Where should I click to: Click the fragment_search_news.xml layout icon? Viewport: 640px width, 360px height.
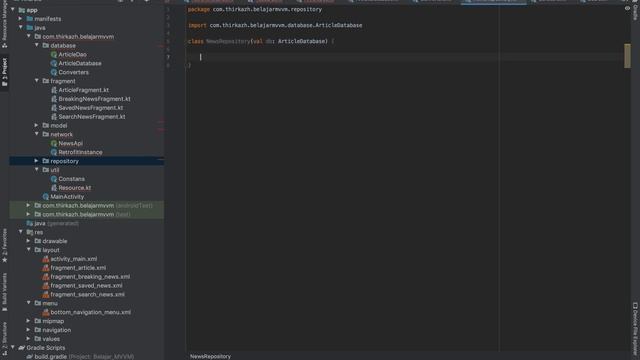point(46,294)
